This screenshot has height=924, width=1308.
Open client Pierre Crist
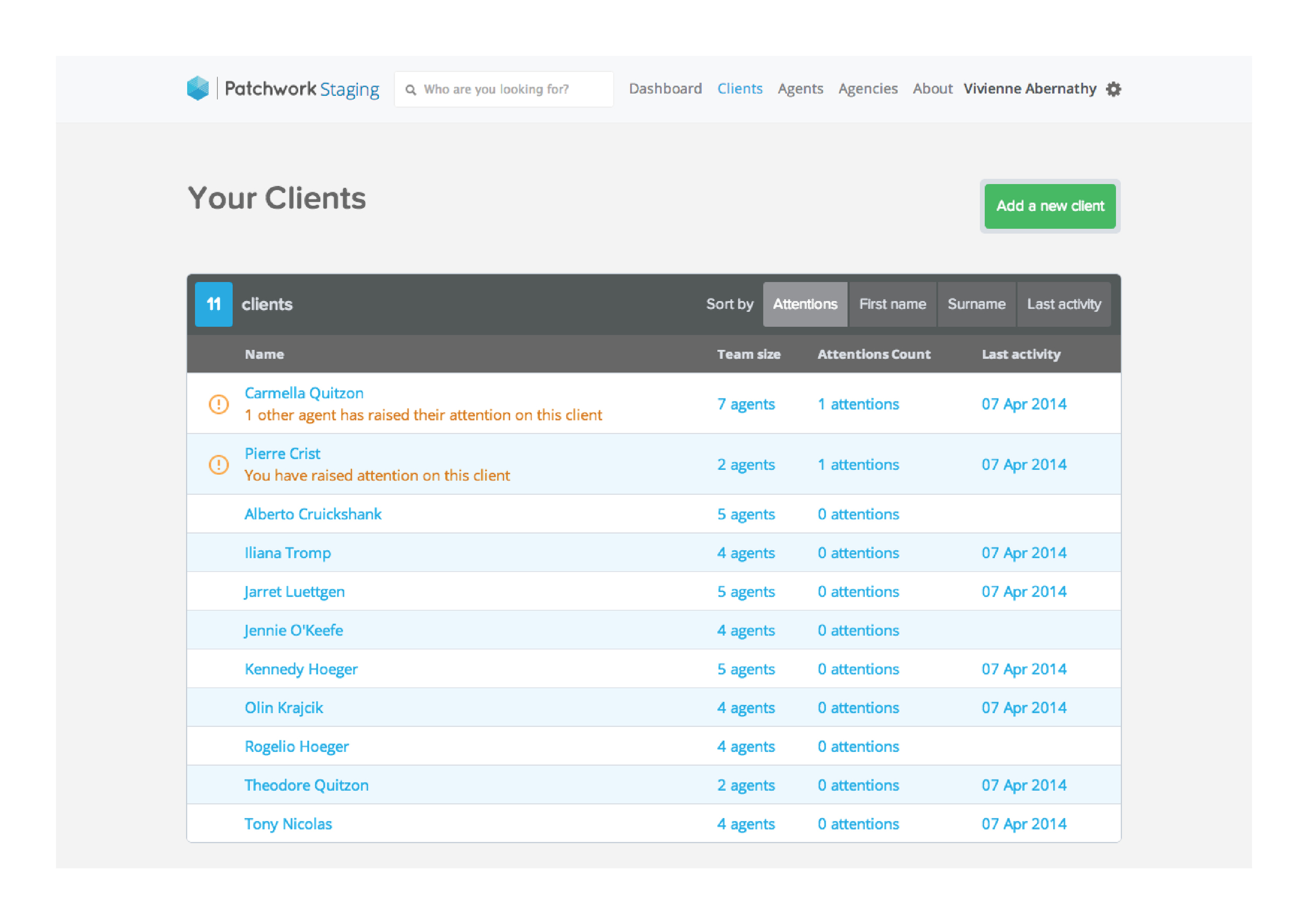pyautogui.click(x=282, y=453)
